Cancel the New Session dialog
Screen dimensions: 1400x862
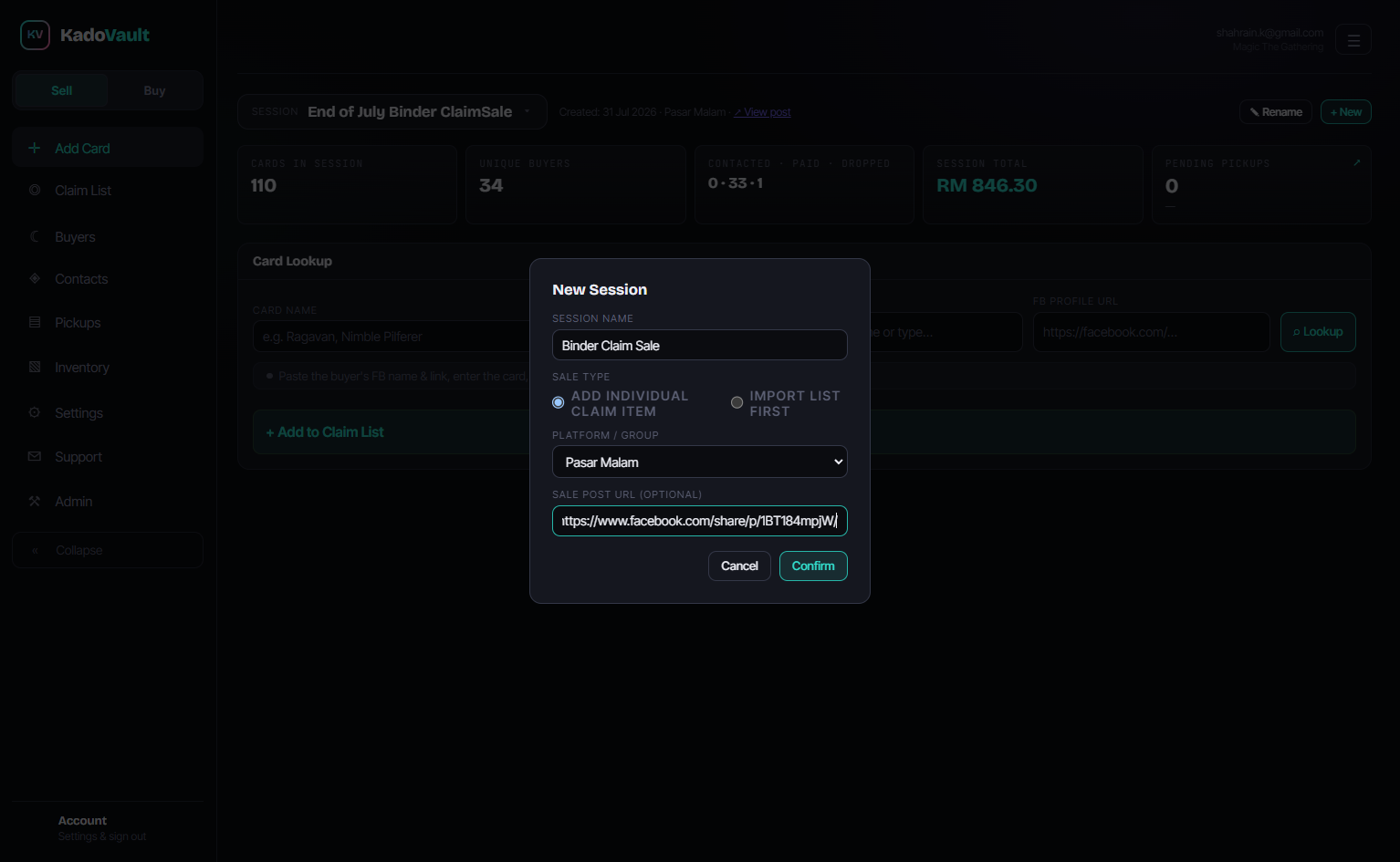pos(739,566)
